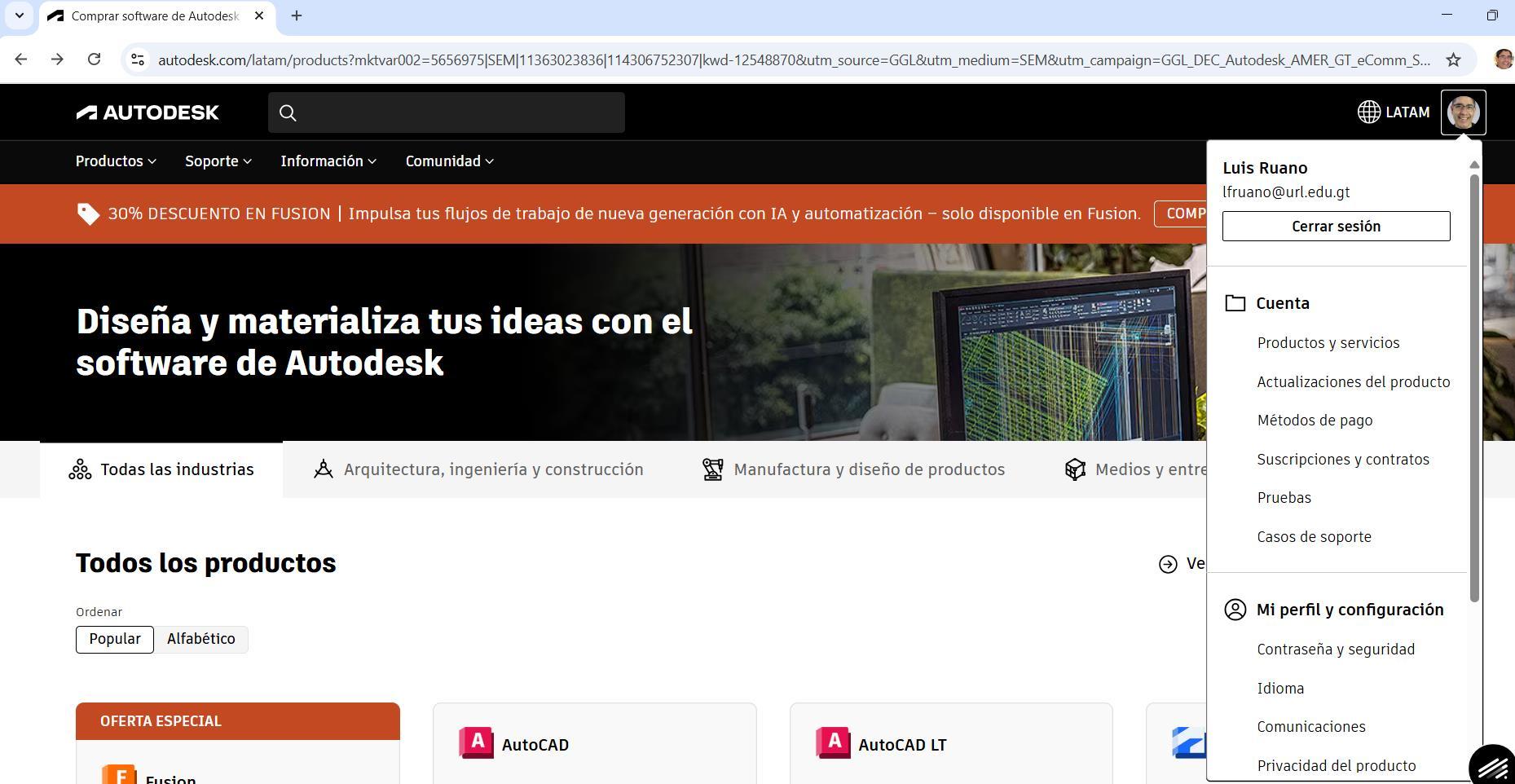The width and height of the screenshot is (1515, 784).
Task: Click the search magnifier icon
Action: pyautogui.click(x=288, y=112)
